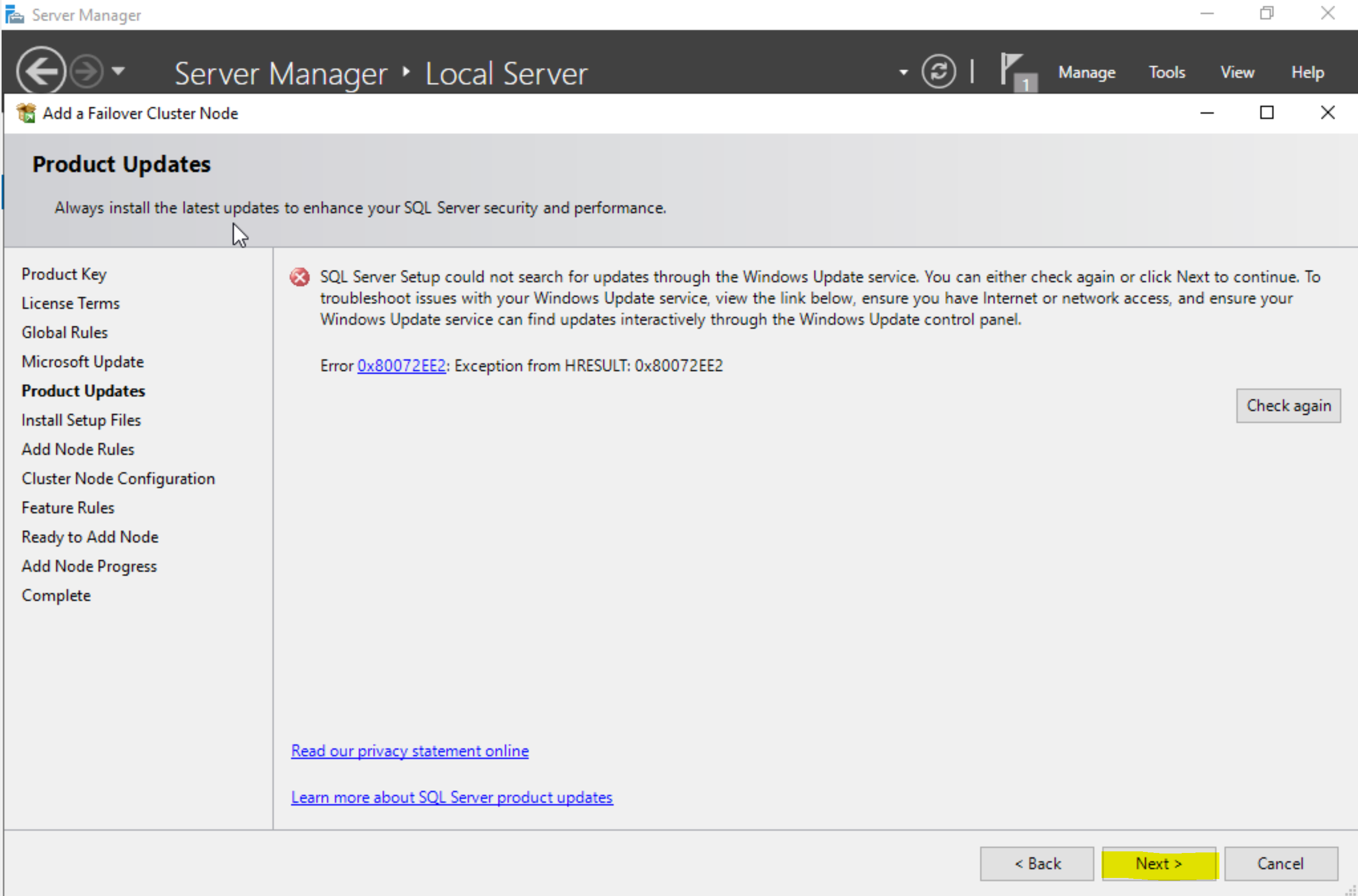The height and width of the screenshot is (896, 1358).
Task: Select the Microsoft Update step
Action: [x=83, y=362]
